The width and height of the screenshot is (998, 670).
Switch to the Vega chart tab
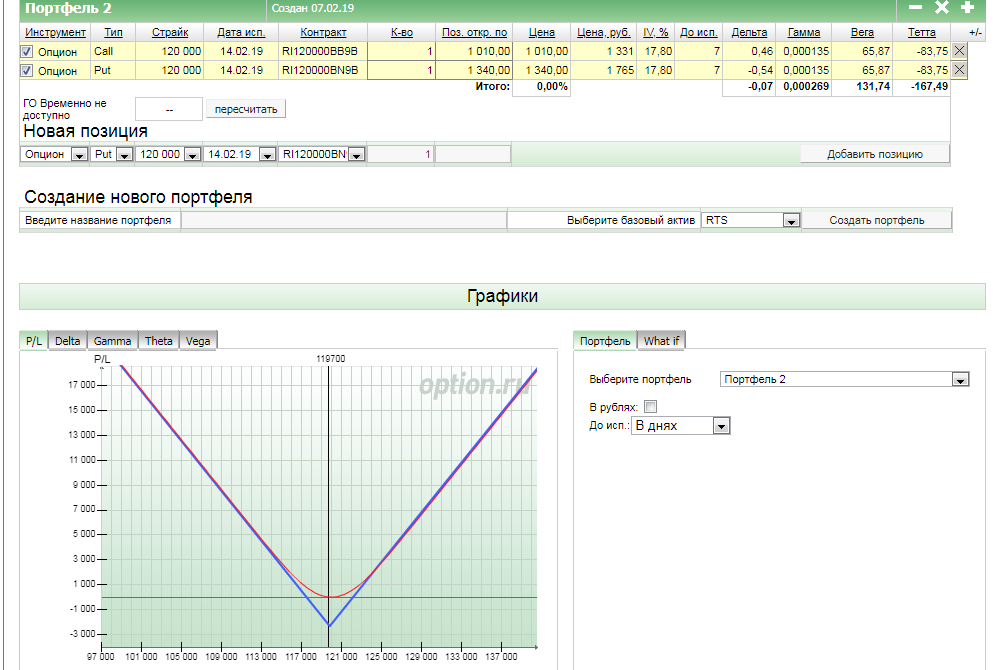point(198,341)
